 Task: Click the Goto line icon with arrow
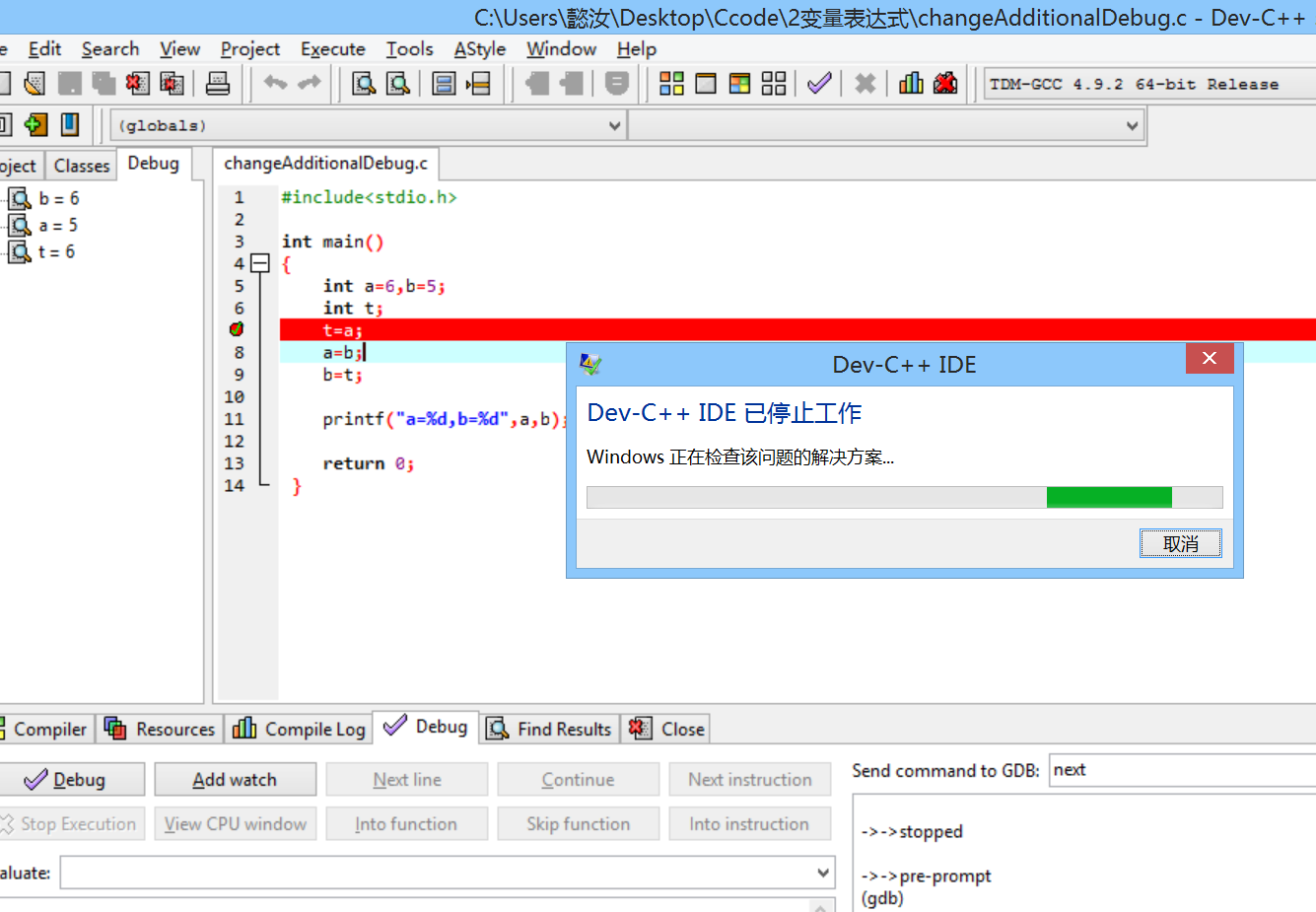click(x=479, y=84)
